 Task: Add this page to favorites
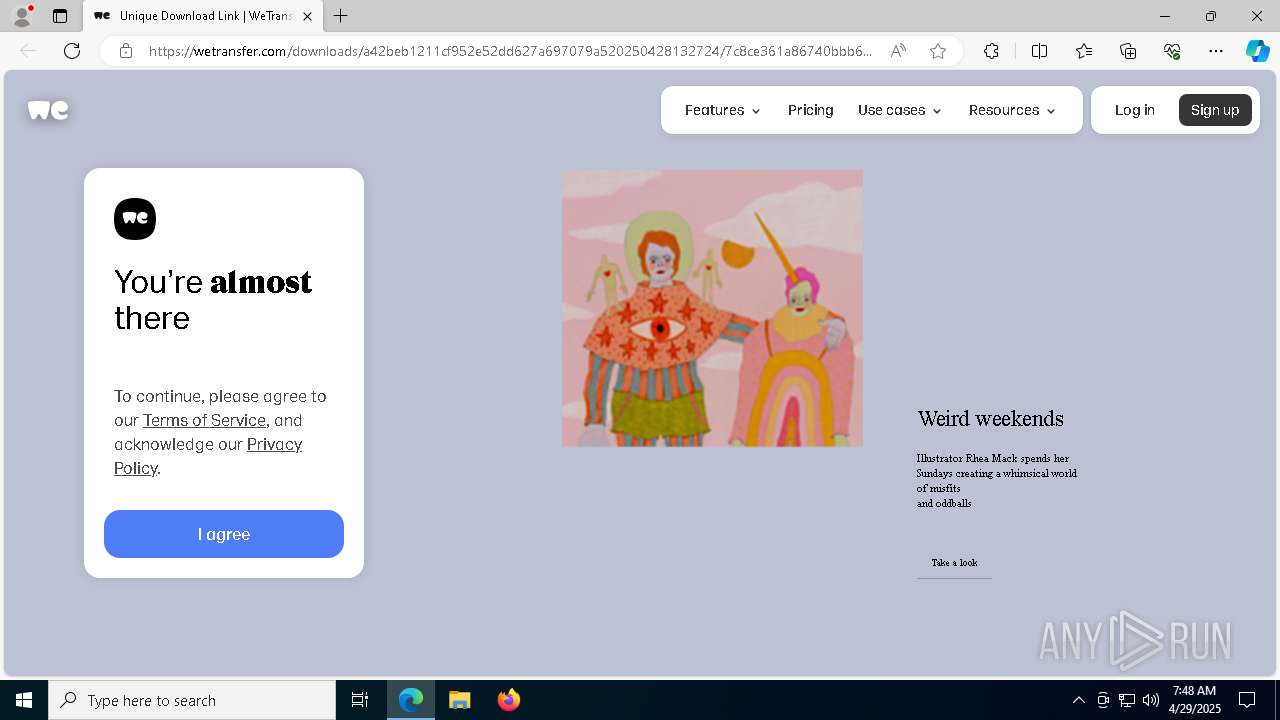pyautogui.click(x=938, y=51)
